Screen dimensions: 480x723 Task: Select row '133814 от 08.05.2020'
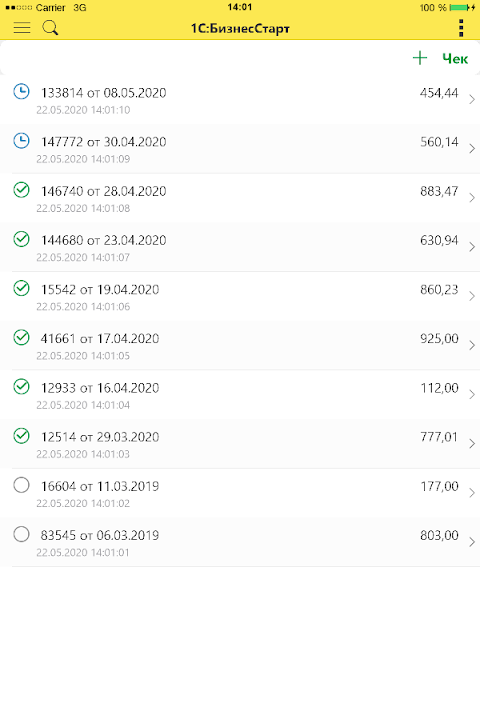[240, 100]
